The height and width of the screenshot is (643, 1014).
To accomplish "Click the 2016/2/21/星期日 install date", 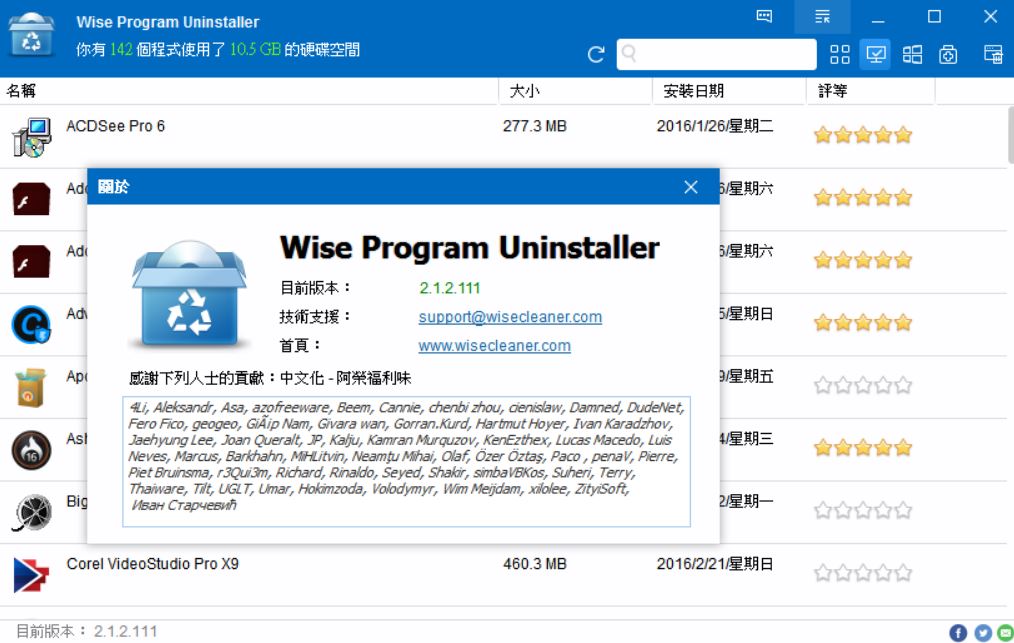I will [x=715, y=564].
